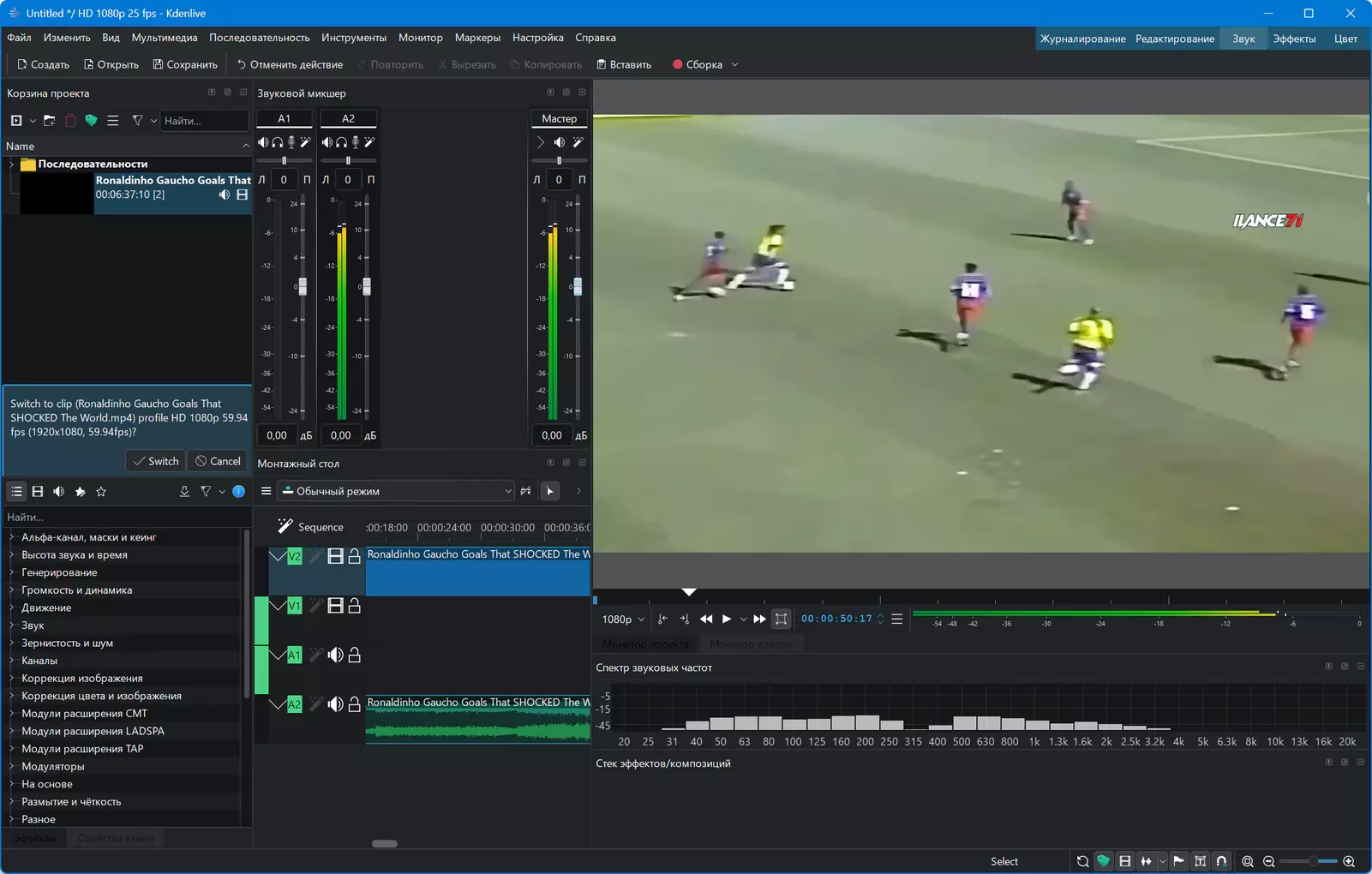Solo the A1 channel with the headphones icon
Image resolution: width=1372 pixels, height=874 pixels.
coord(277,142)
